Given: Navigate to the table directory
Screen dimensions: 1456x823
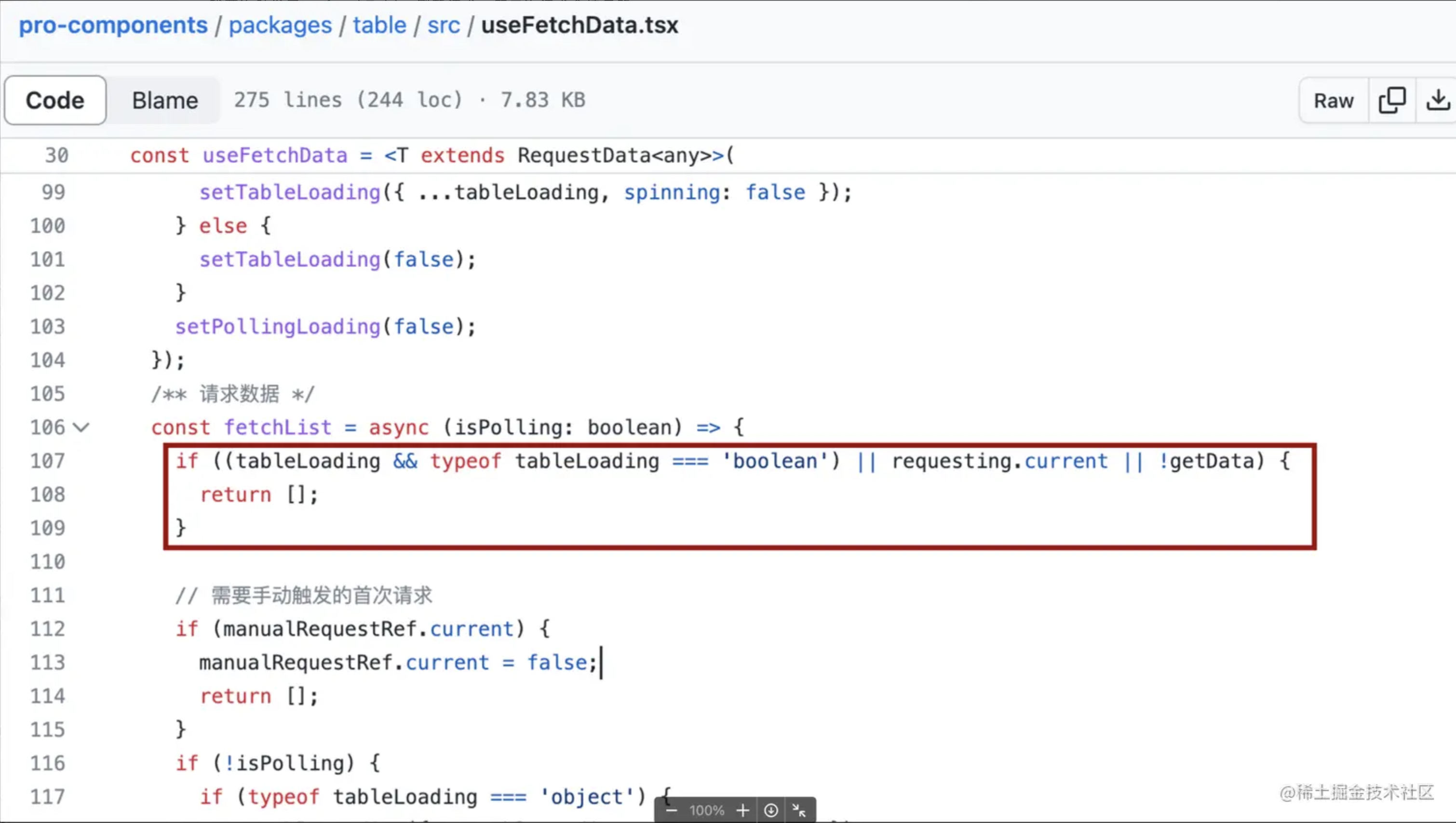Looking at the screenshot, I should (379, 25).
